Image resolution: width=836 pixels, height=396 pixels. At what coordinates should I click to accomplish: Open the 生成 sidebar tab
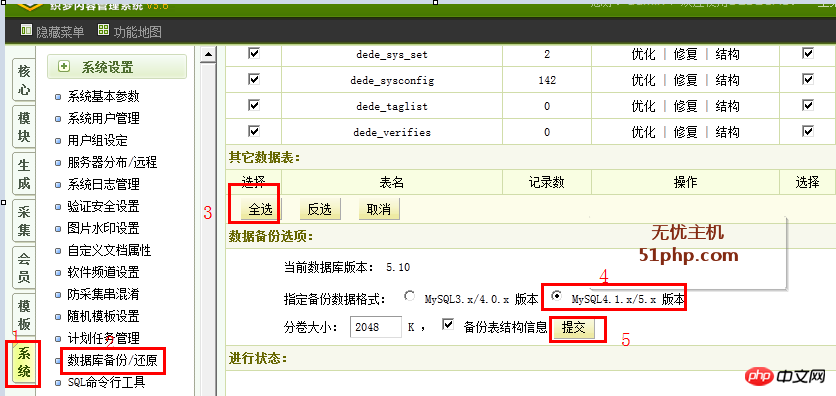[x=24, y=173]
